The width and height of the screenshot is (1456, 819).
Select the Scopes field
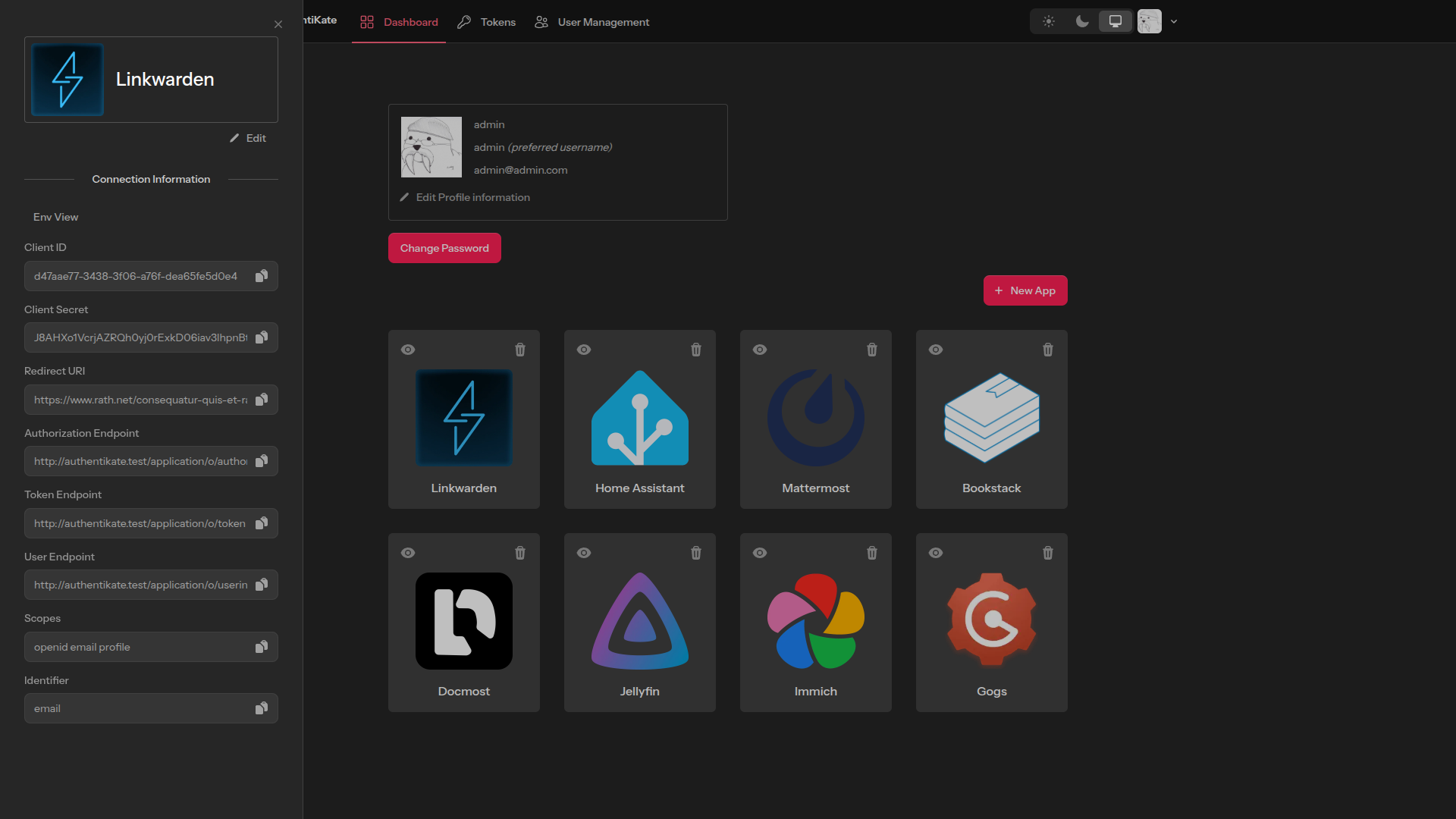(x=151, y=647)
